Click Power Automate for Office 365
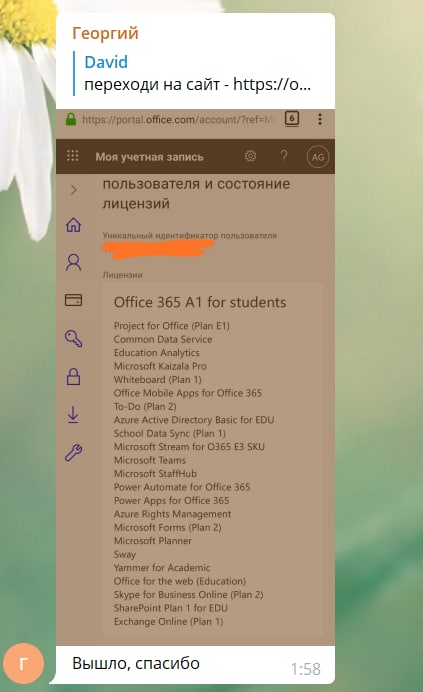Viewport: 423px width, 692px height. tap(182, 487)
